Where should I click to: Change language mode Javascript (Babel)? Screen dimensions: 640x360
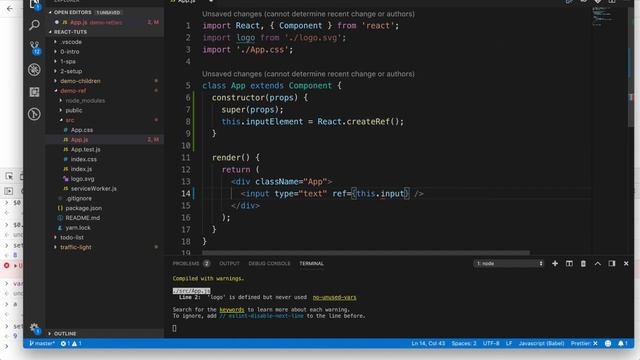pyautogui.click(x=541, y=344)
